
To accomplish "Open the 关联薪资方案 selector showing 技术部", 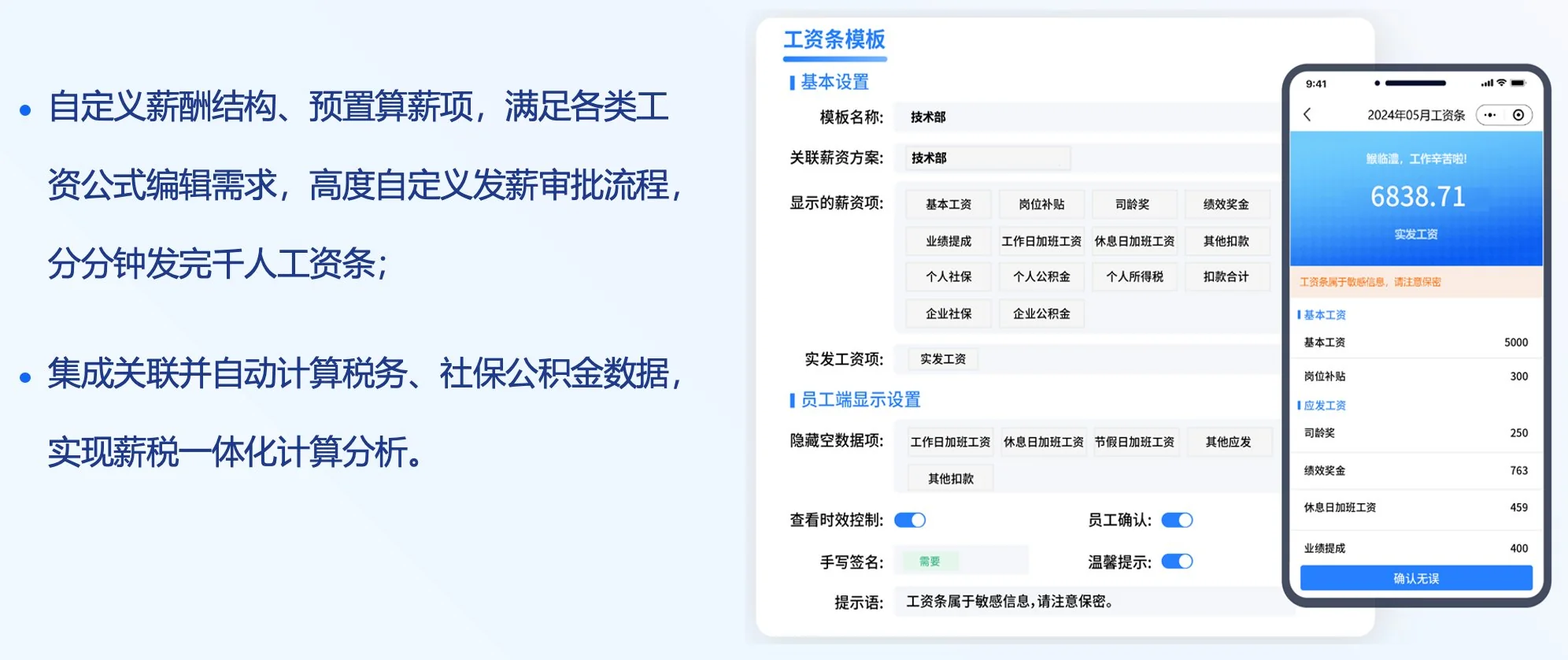I will [987, 158].
